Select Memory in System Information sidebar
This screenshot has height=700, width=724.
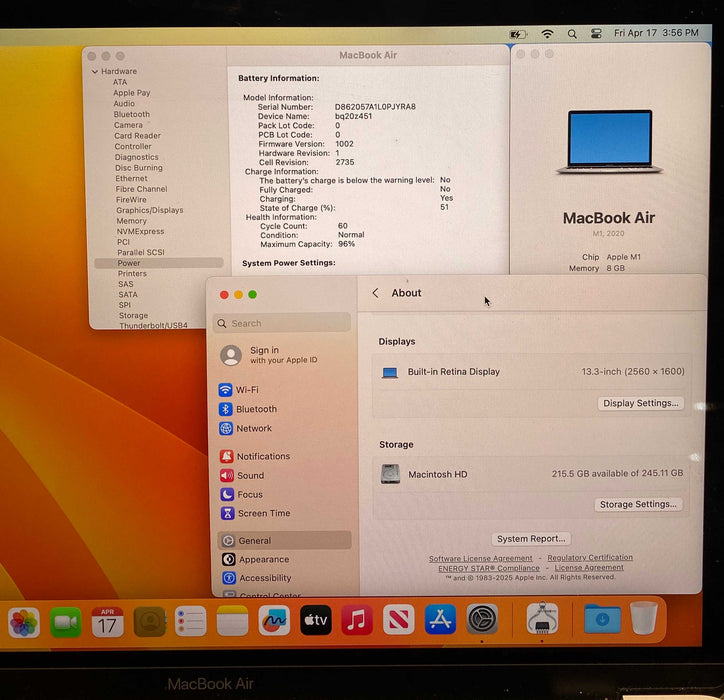pyautogui.click(x=131, y=221)
